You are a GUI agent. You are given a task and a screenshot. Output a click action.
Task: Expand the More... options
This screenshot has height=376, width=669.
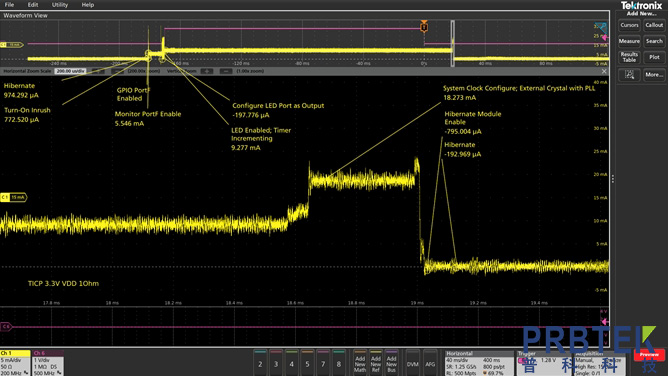tap(654, 75)
